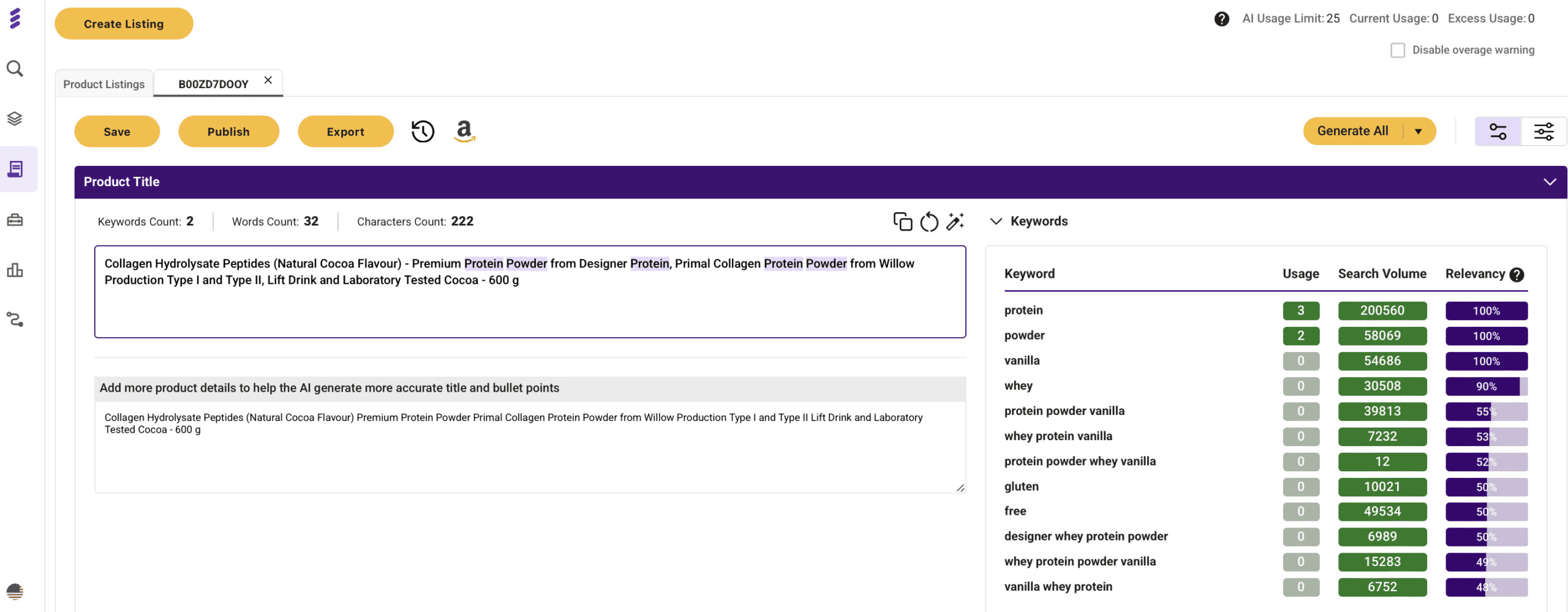1568x612 pixels.
Task: Click the Publish button
Action: (228, 132)
